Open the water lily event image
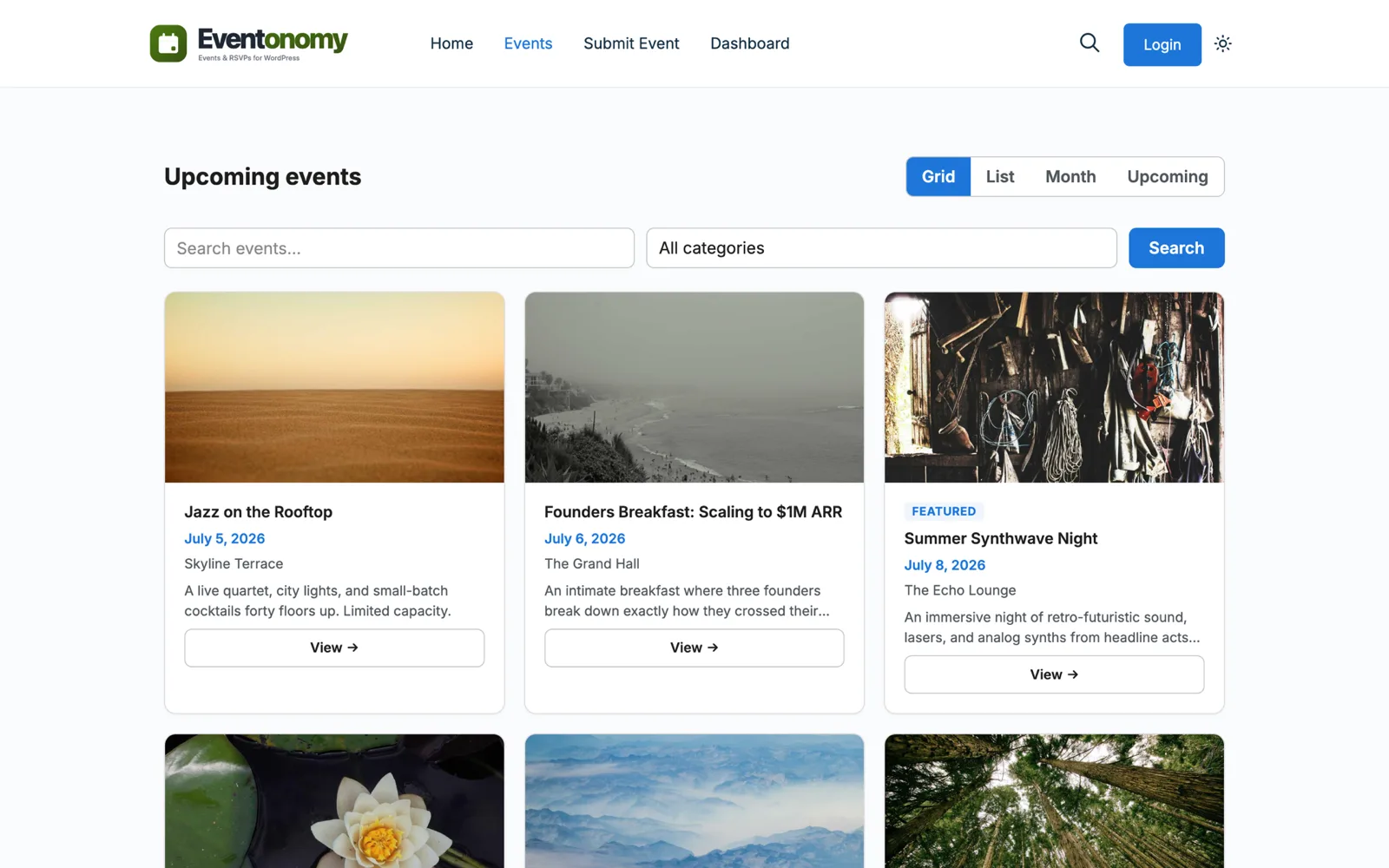 click(334, 801)
